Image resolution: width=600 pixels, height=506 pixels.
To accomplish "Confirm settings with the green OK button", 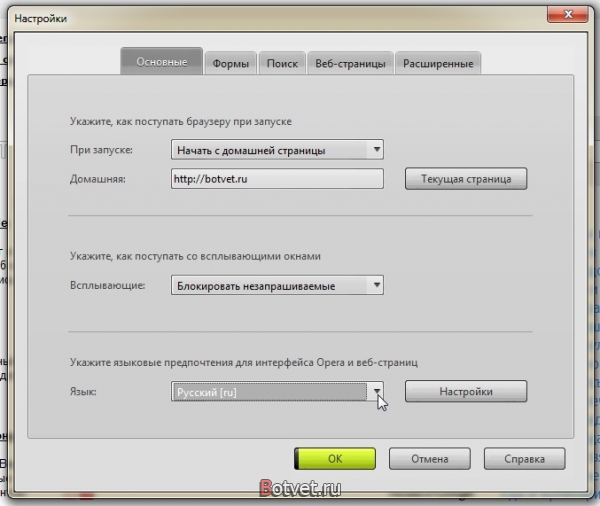I will [334, 459].
